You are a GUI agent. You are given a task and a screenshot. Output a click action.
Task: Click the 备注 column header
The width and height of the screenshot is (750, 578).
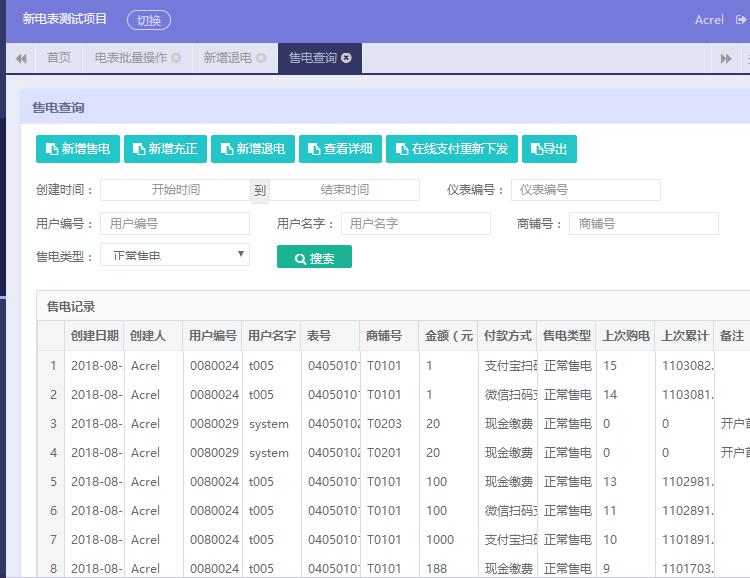(x=732, y=336)
